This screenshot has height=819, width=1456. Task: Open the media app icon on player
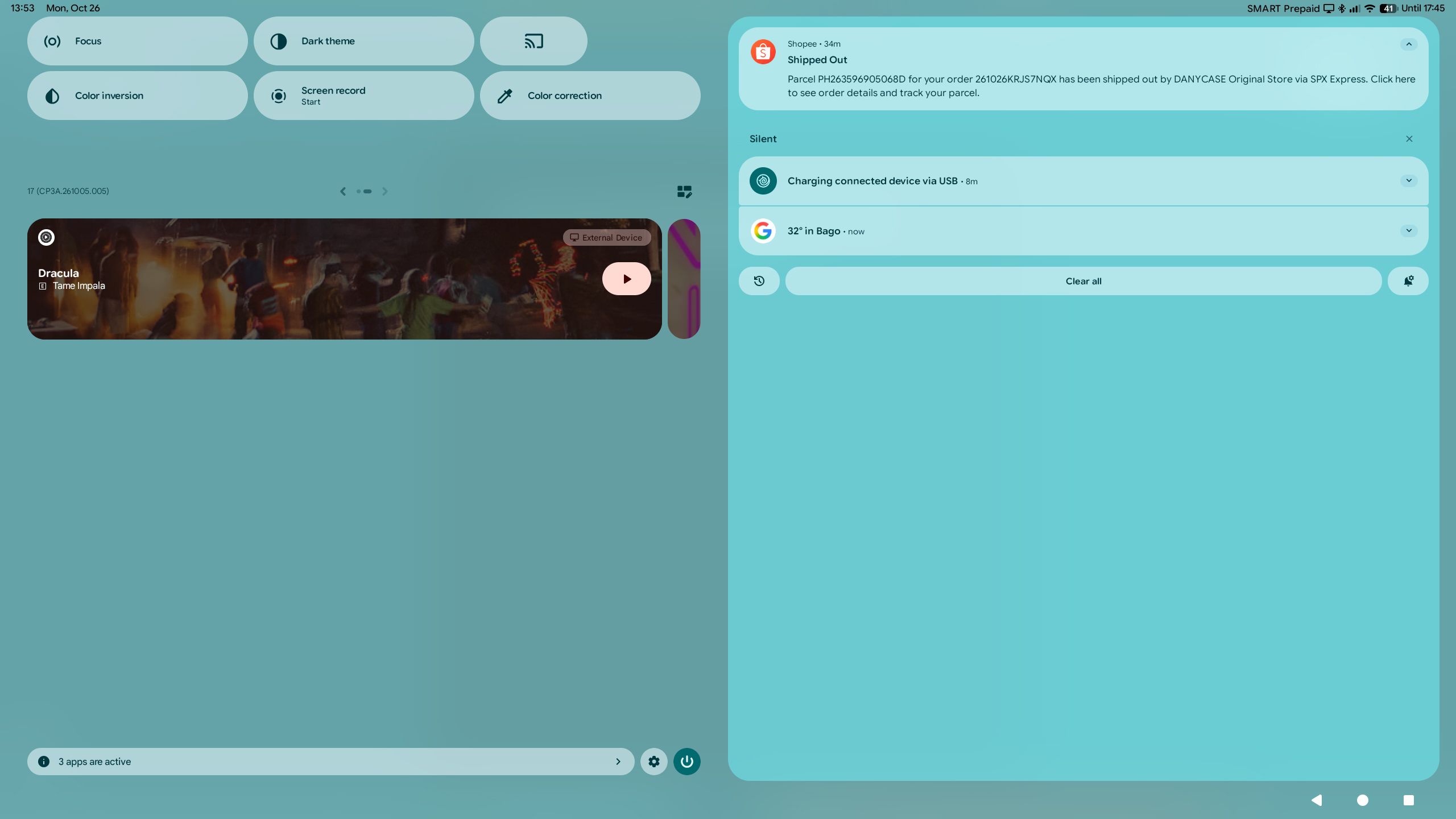[46, 237]
